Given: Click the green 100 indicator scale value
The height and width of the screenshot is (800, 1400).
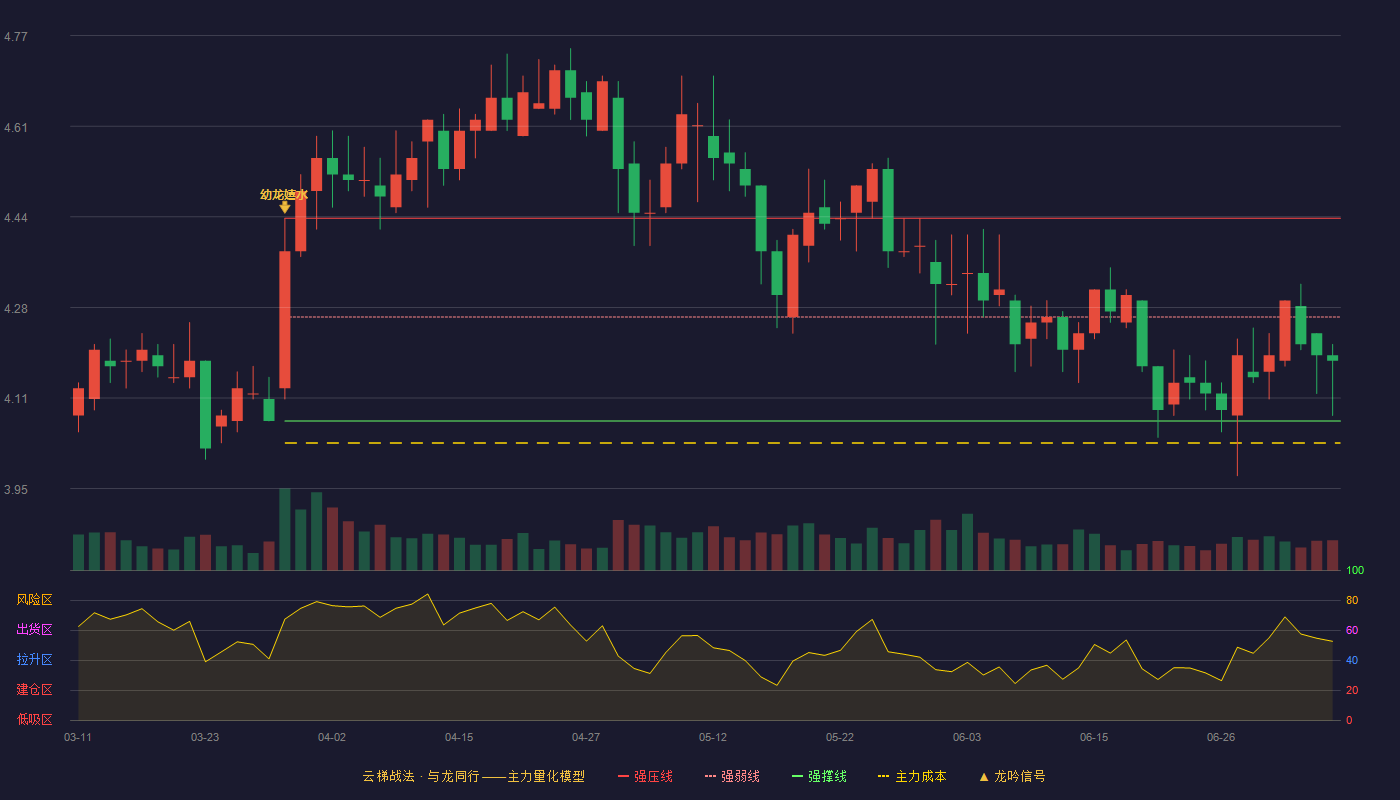Looking at the screenshot, I should 1355,570.
